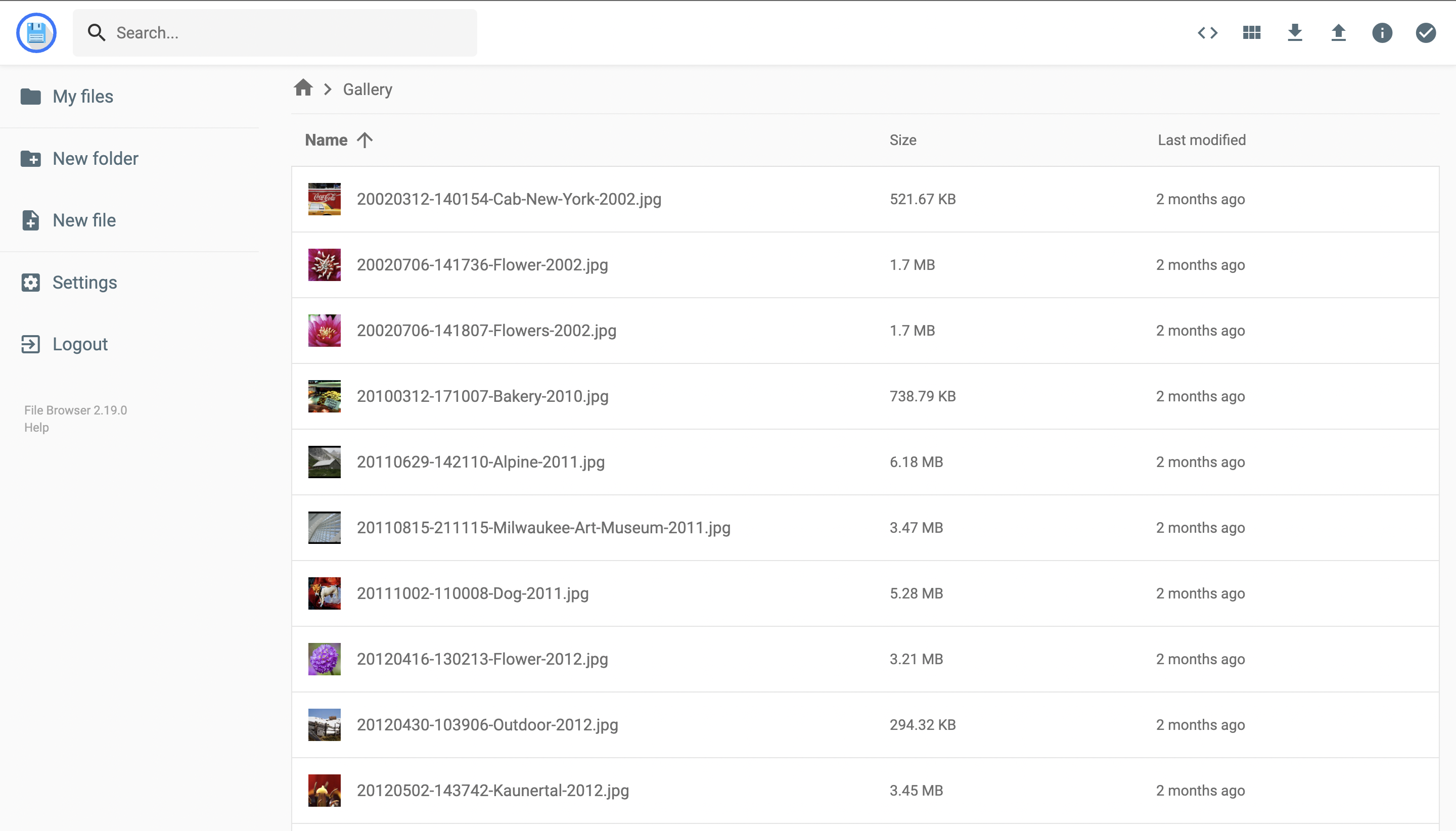Click the File Browser floppy disk logo
The width and height of the screenshot is (1456, 831).
(x=36, y=32)
